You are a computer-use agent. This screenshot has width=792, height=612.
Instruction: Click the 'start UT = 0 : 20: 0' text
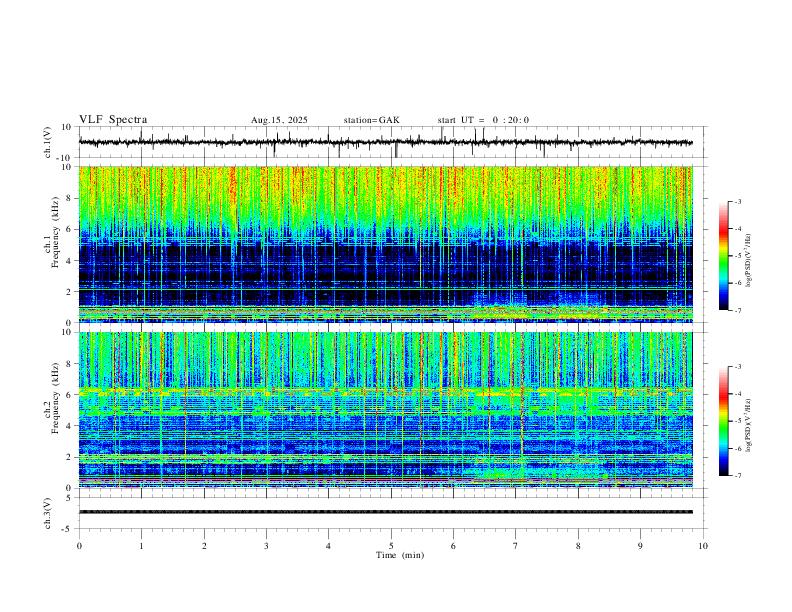pos(483,120)
